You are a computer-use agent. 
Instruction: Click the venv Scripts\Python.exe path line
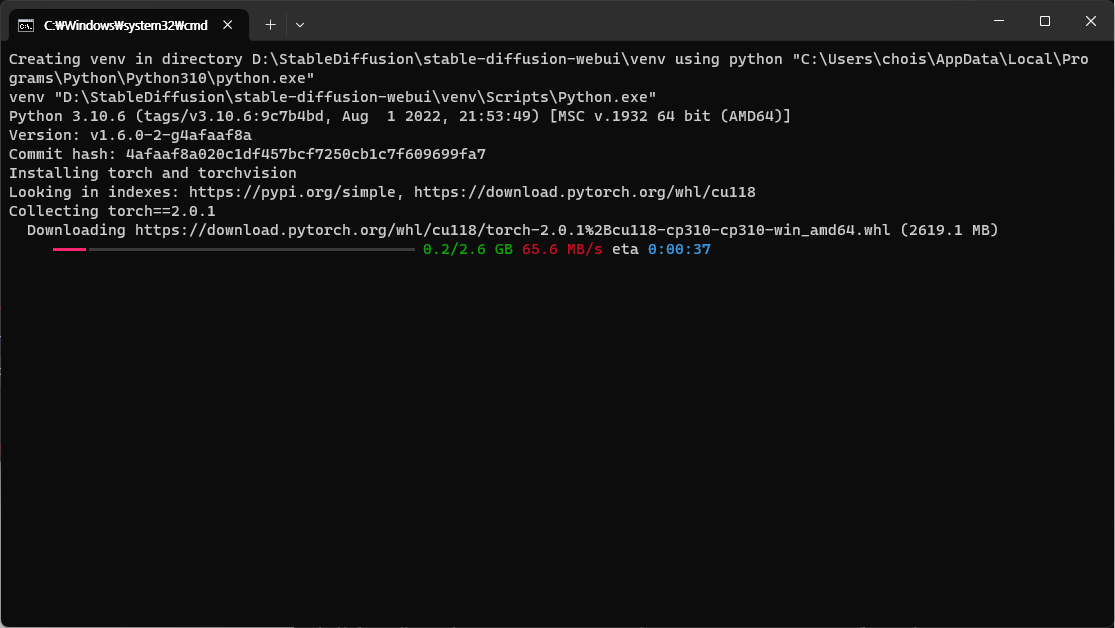tap(332, 97)
